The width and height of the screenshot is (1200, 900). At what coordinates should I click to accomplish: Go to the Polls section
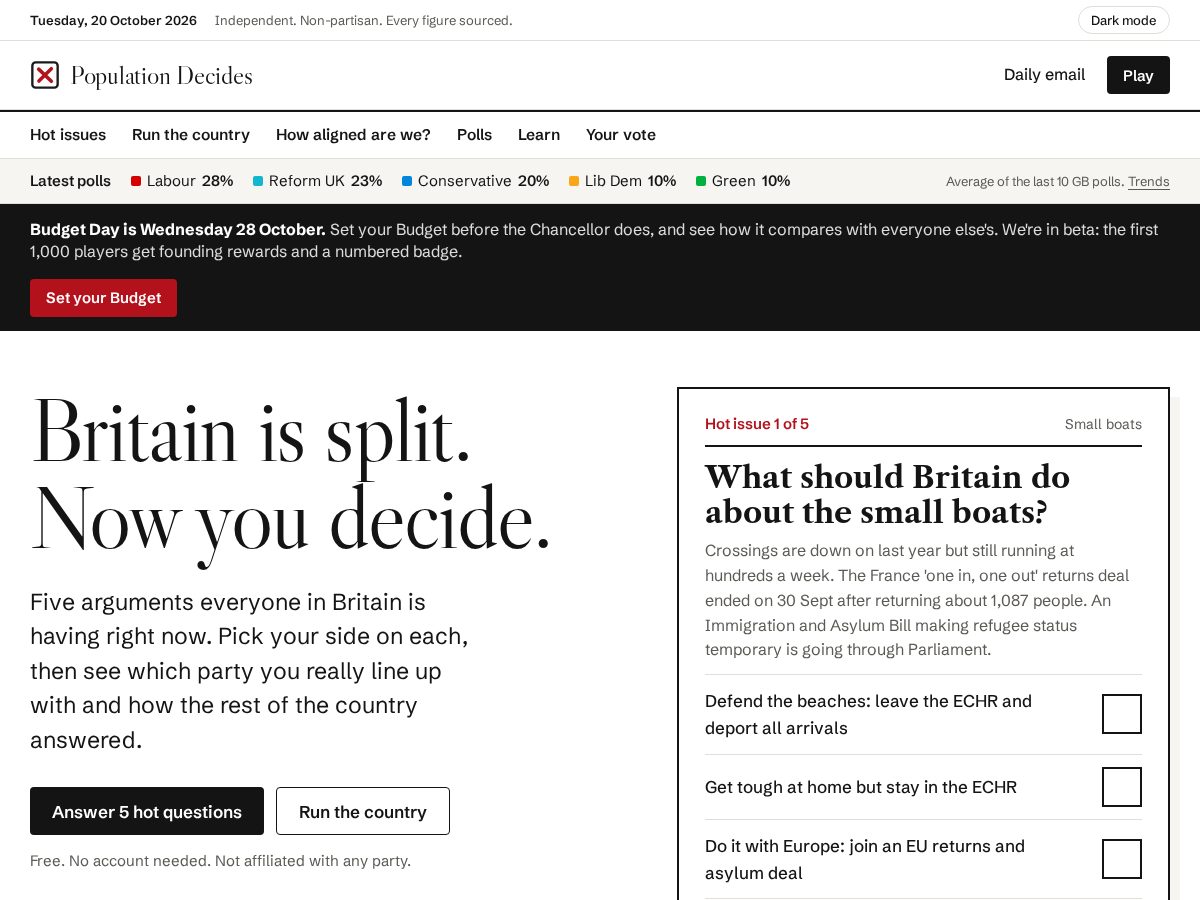click(474, 135)
